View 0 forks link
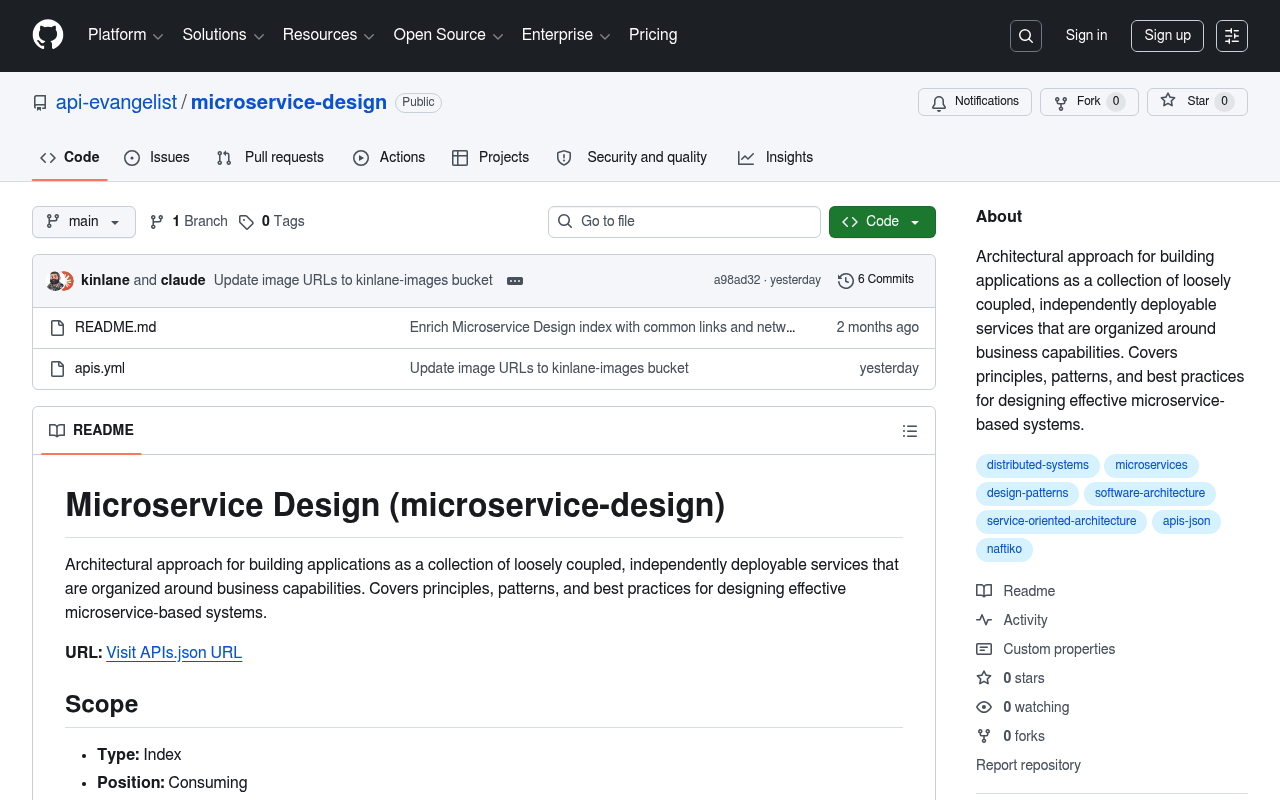1280x800 pixels. coord(1011,736)
